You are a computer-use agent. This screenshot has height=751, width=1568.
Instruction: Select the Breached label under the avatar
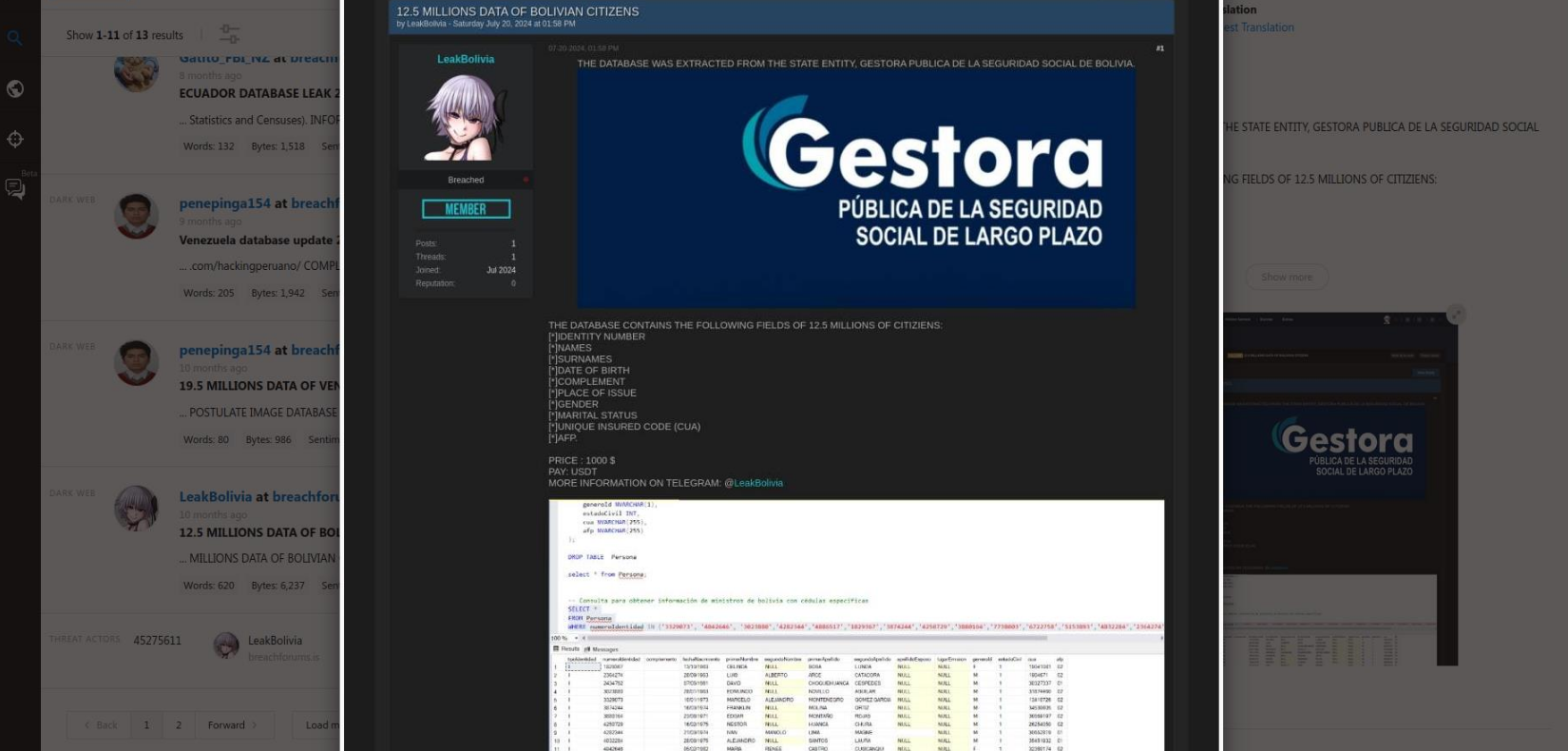[x=466, y=180]
